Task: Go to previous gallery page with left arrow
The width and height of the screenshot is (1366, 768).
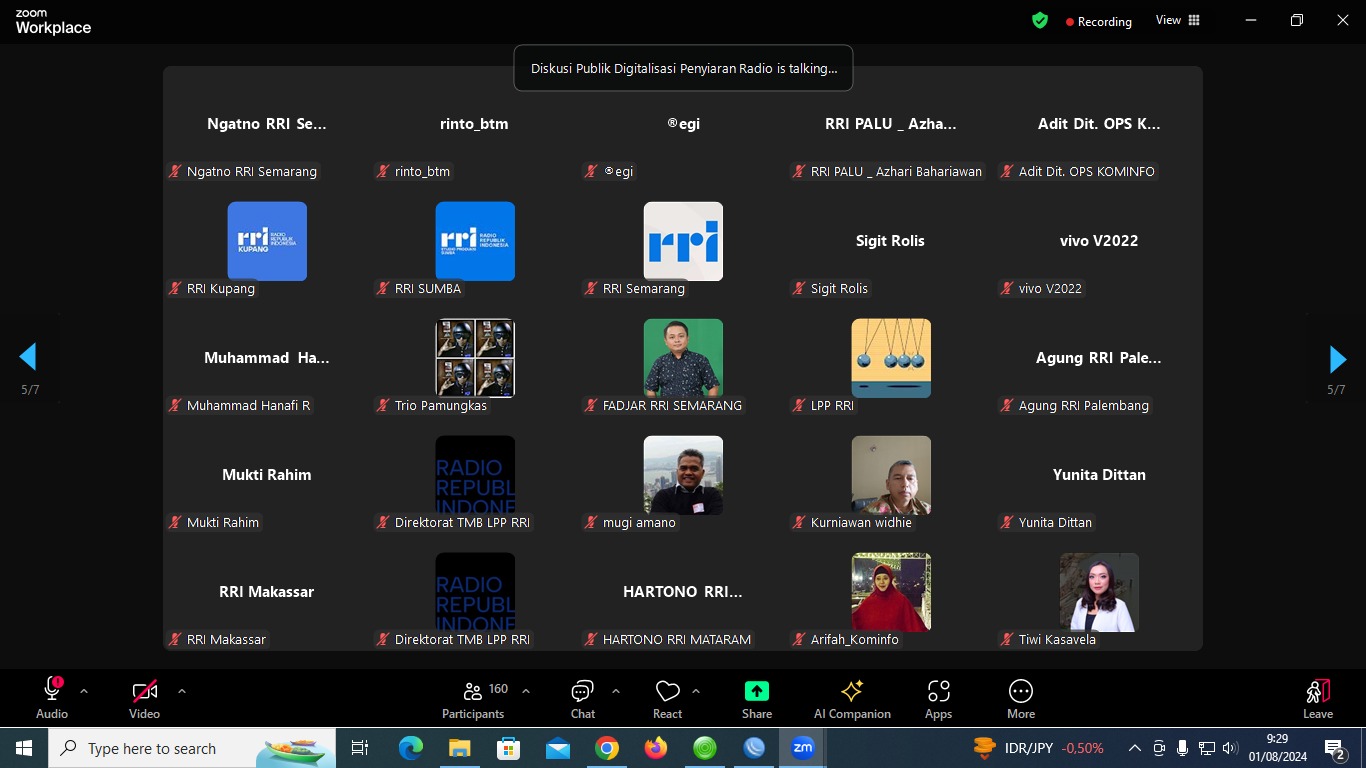Action: coord(28,357)
